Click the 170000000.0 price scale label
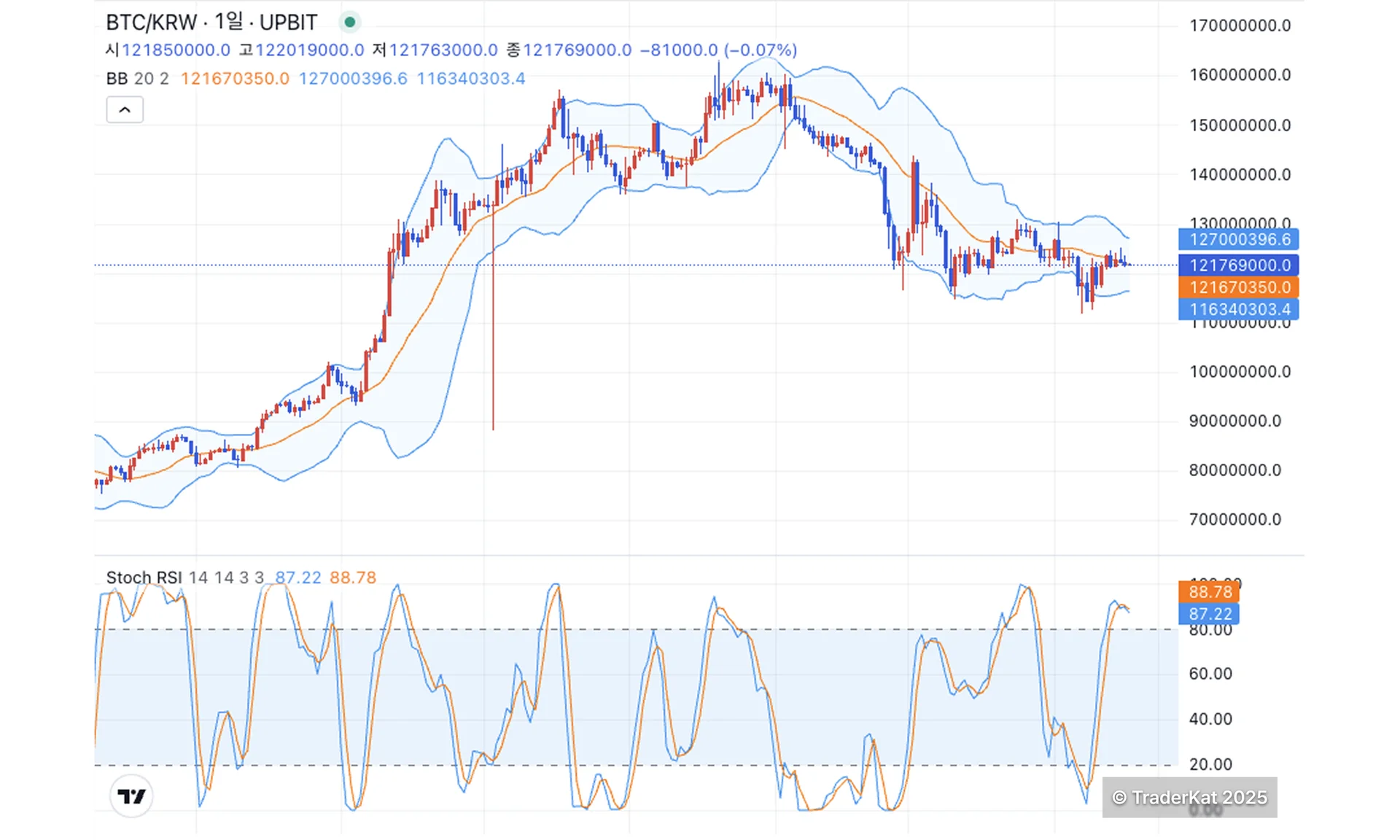The height and width of the screenshot is (840, 1400). tap(1240, 26)
